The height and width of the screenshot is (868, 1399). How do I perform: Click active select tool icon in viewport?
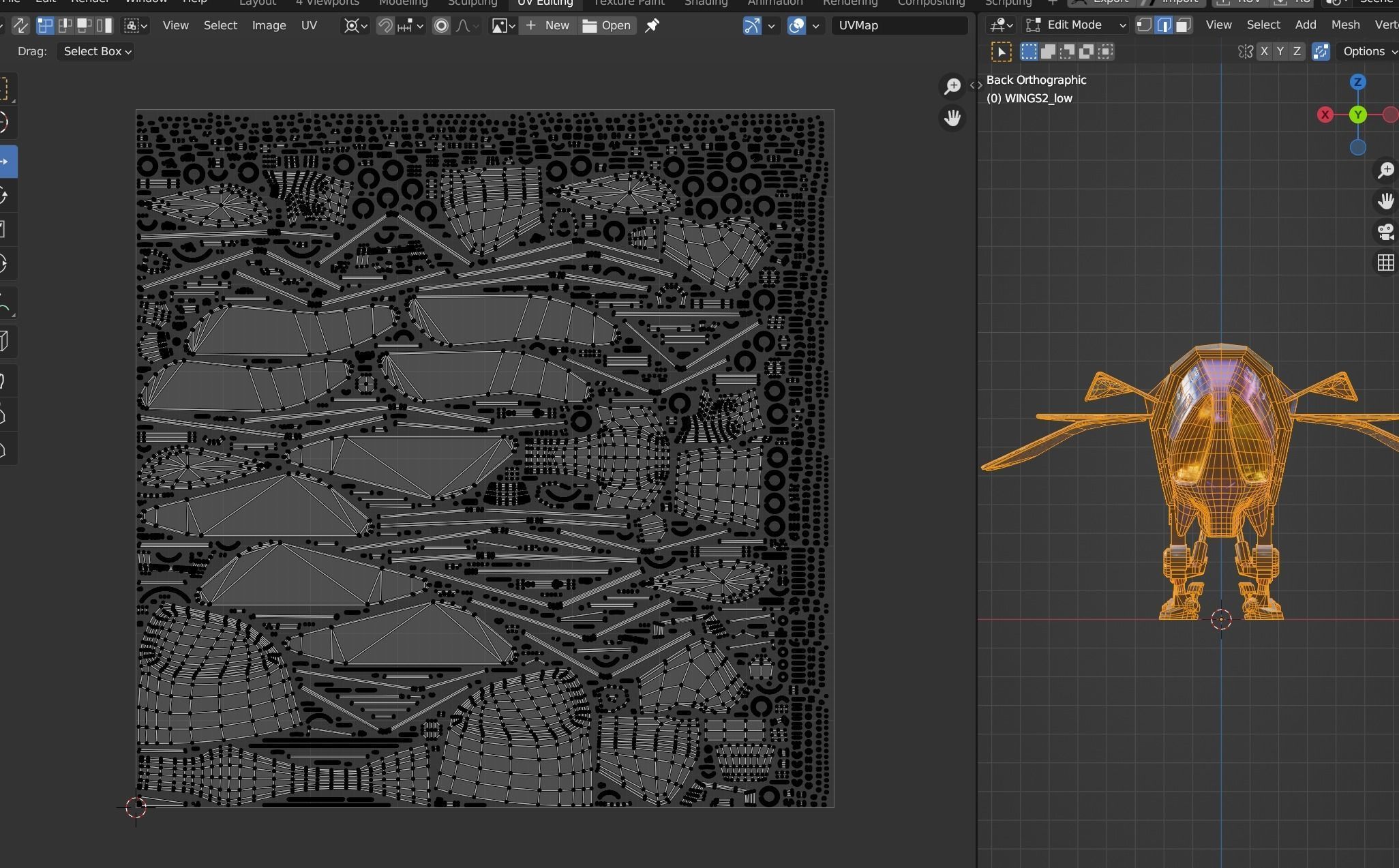pyautogui.click(x=1001, y=51)
